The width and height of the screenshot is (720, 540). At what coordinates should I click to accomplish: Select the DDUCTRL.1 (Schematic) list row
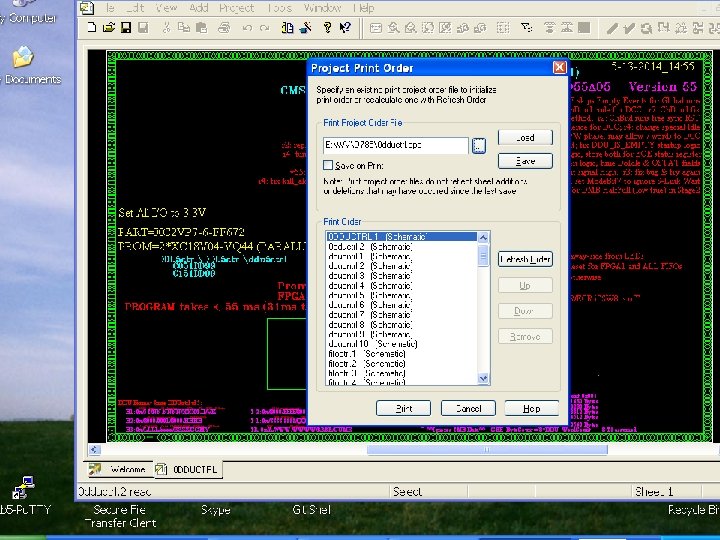click(402, 237)
